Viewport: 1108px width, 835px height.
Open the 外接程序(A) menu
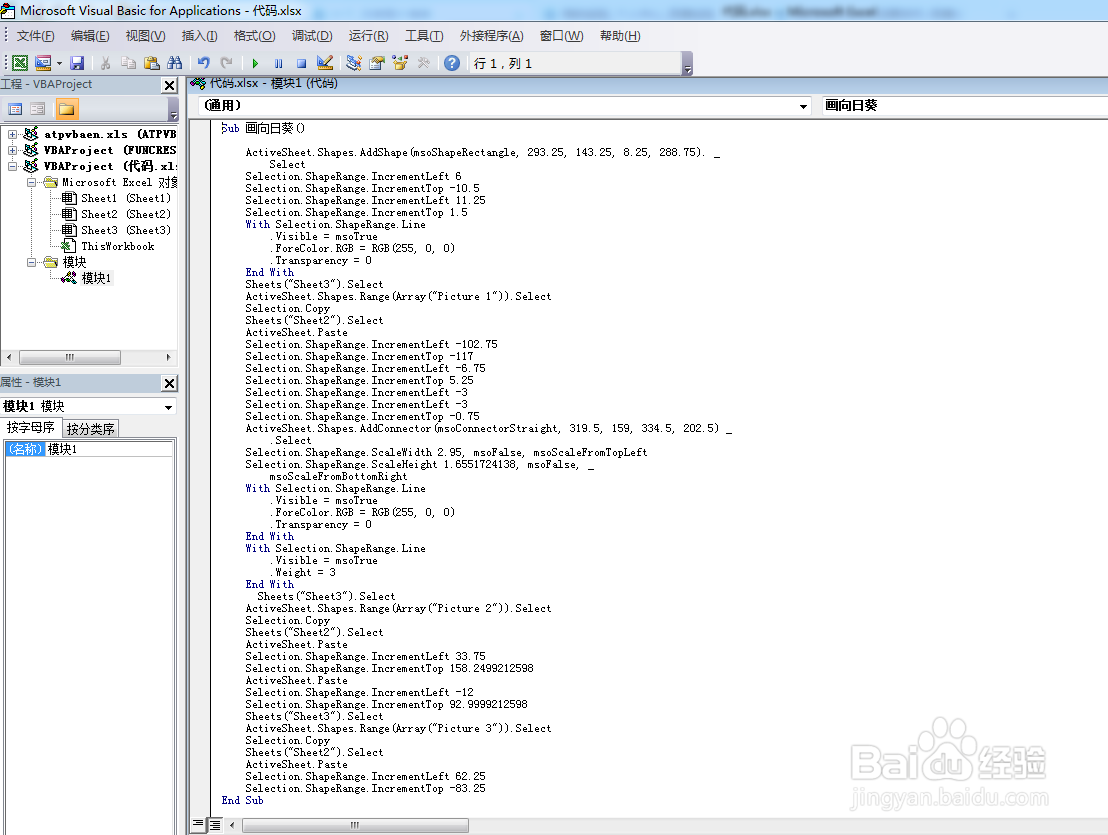(x=491, y=36)
